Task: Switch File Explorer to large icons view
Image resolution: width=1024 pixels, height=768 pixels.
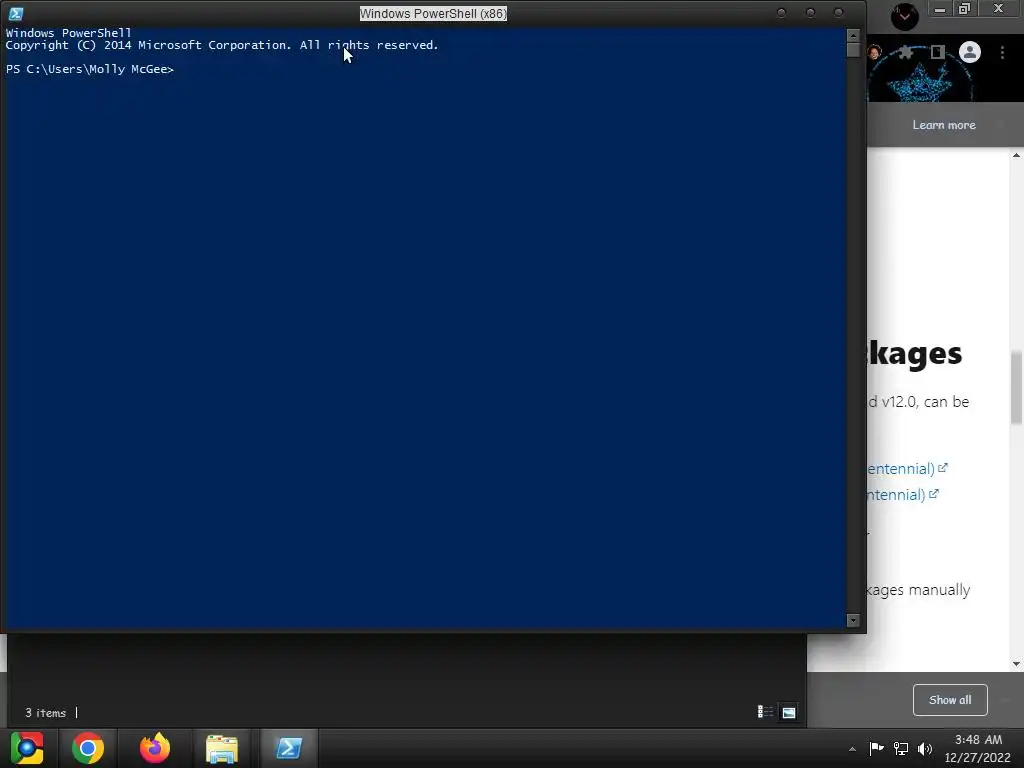Action: pos(789,712)
